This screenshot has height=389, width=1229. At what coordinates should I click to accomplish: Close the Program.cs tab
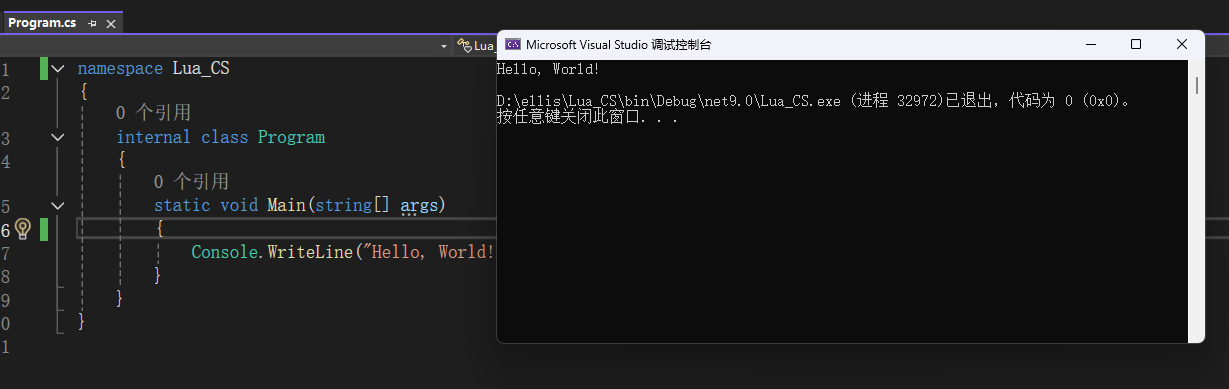pyautogui.click(x=110, y=23)
